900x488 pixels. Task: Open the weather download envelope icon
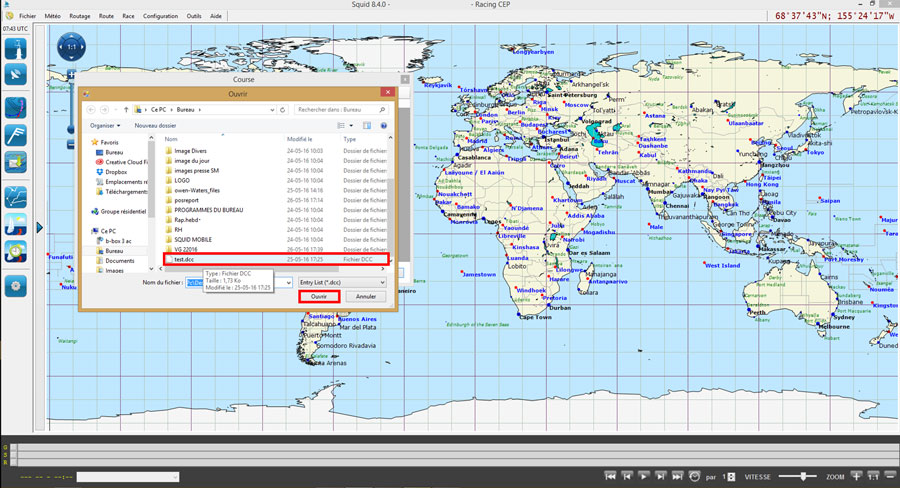point(16,160)
